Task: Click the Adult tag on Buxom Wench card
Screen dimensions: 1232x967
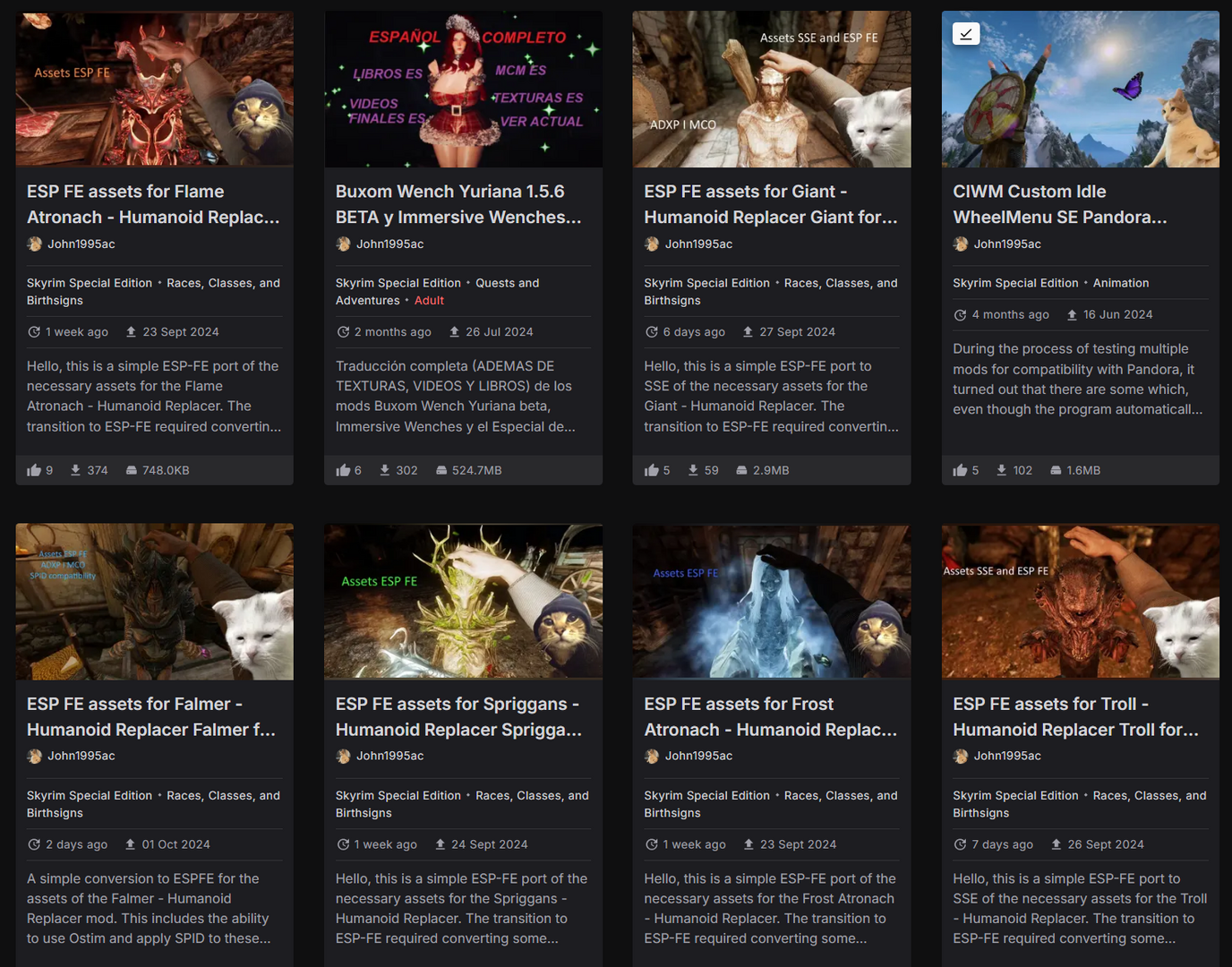Action: tap(429, 301)
